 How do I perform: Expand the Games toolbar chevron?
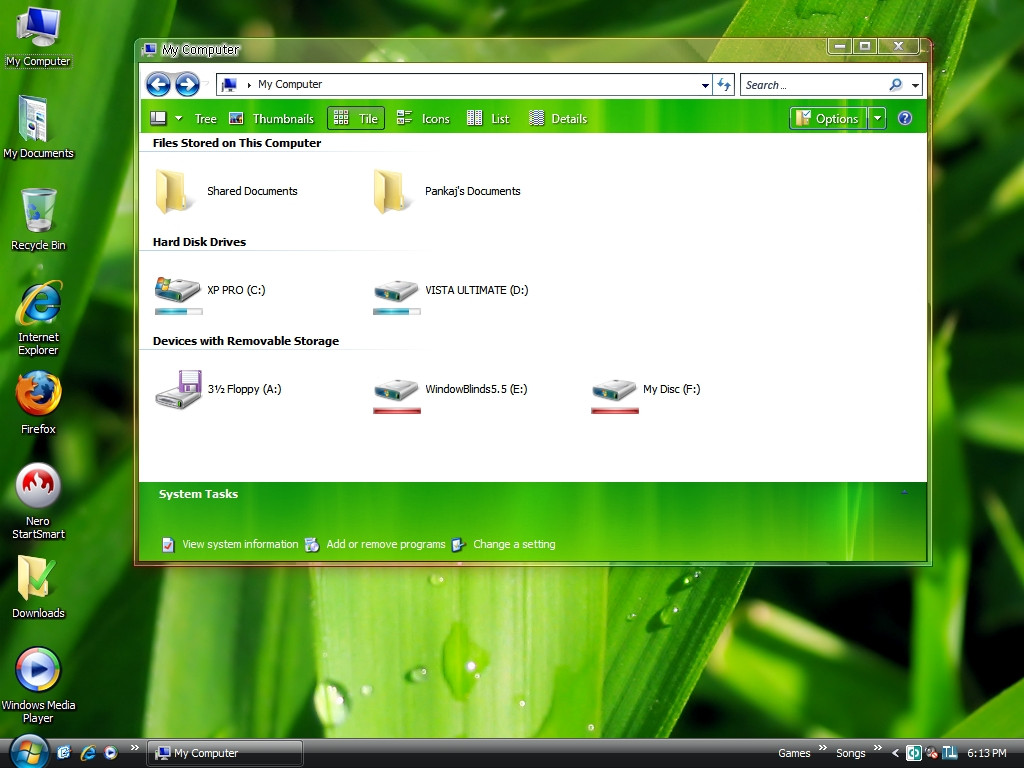point(822,748)
